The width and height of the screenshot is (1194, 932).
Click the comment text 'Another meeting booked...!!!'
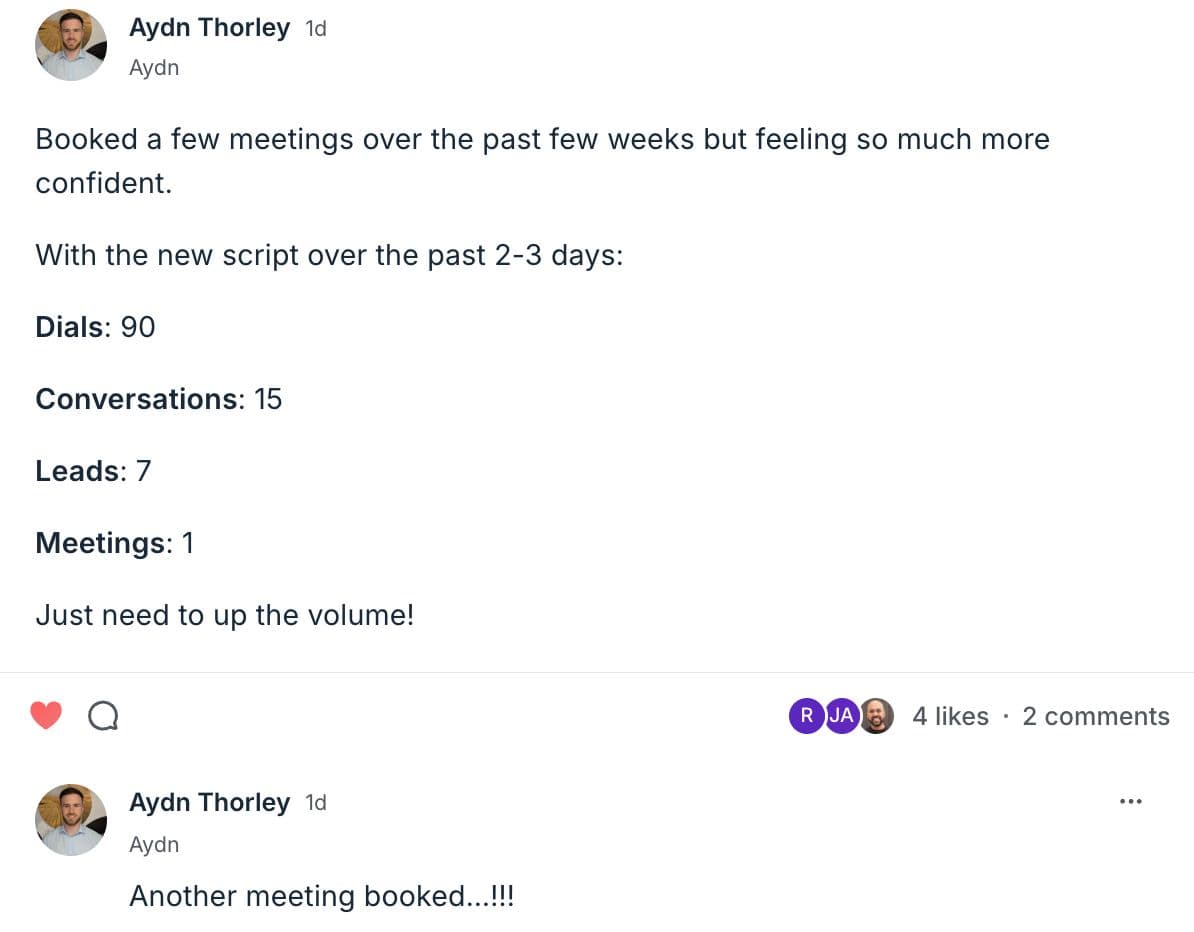(x=322, y=895)
